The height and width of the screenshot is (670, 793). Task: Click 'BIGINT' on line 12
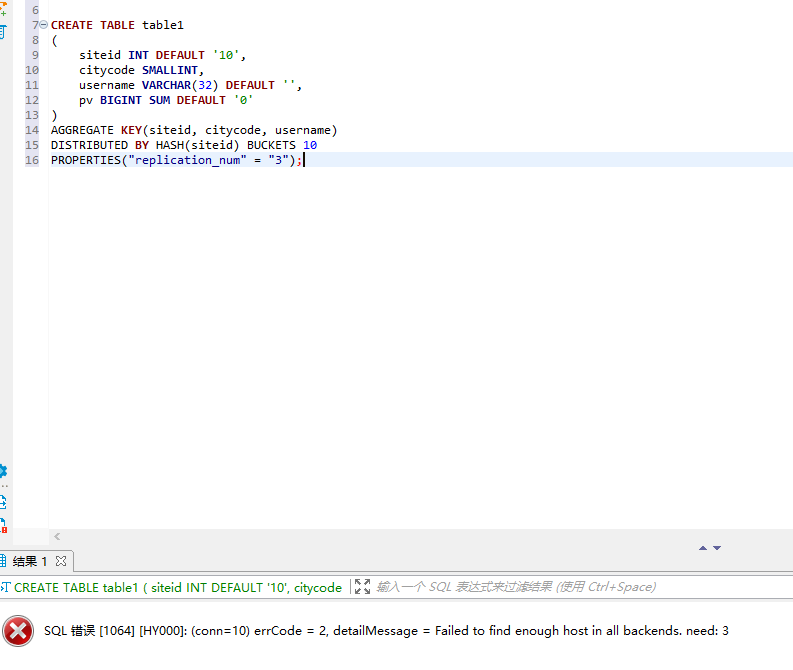pyautogui.click(x=120, y=100)
